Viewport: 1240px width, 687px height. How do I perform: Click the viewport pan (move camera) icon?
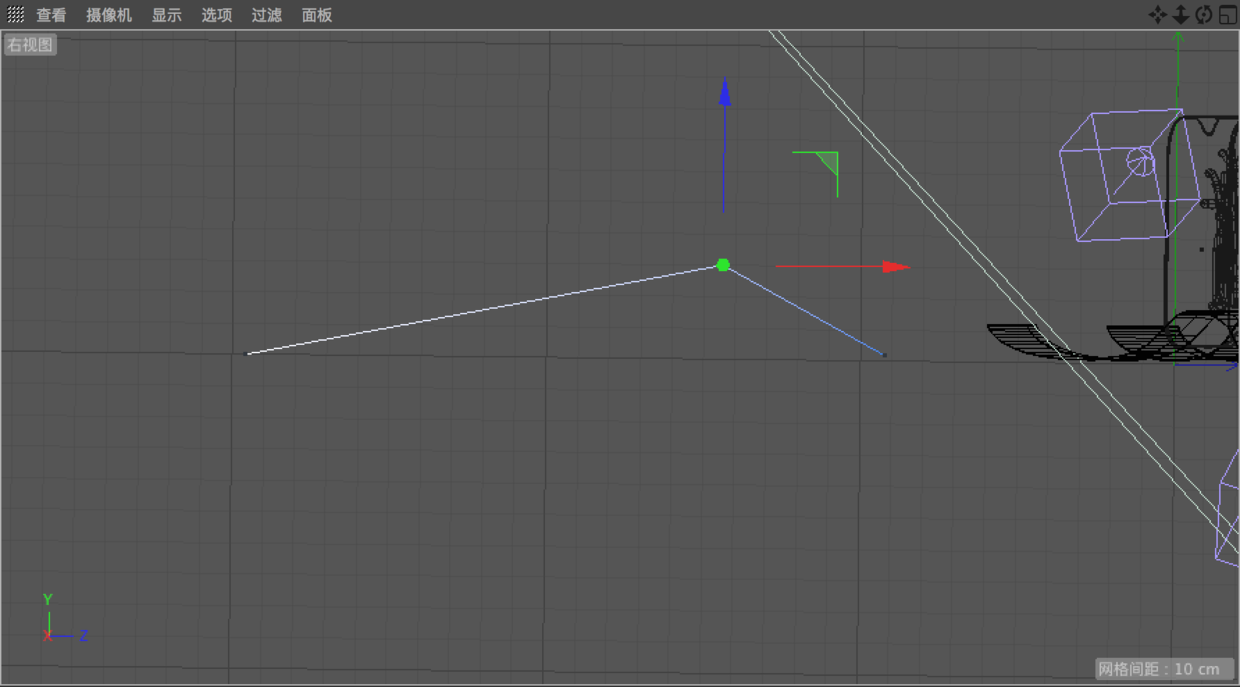point(1157,14)
